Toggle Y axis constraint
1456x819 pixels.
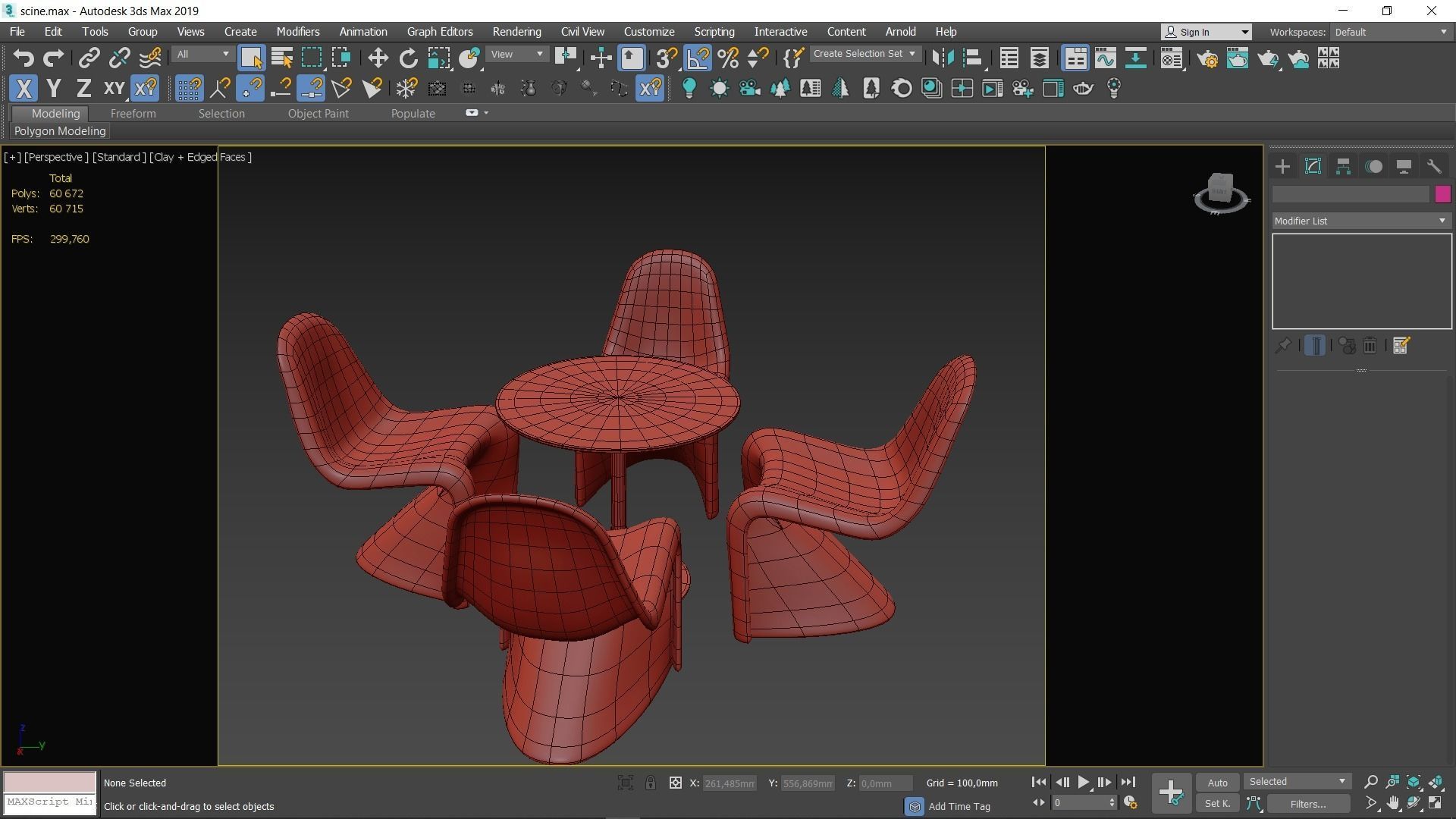coord(53,89)
